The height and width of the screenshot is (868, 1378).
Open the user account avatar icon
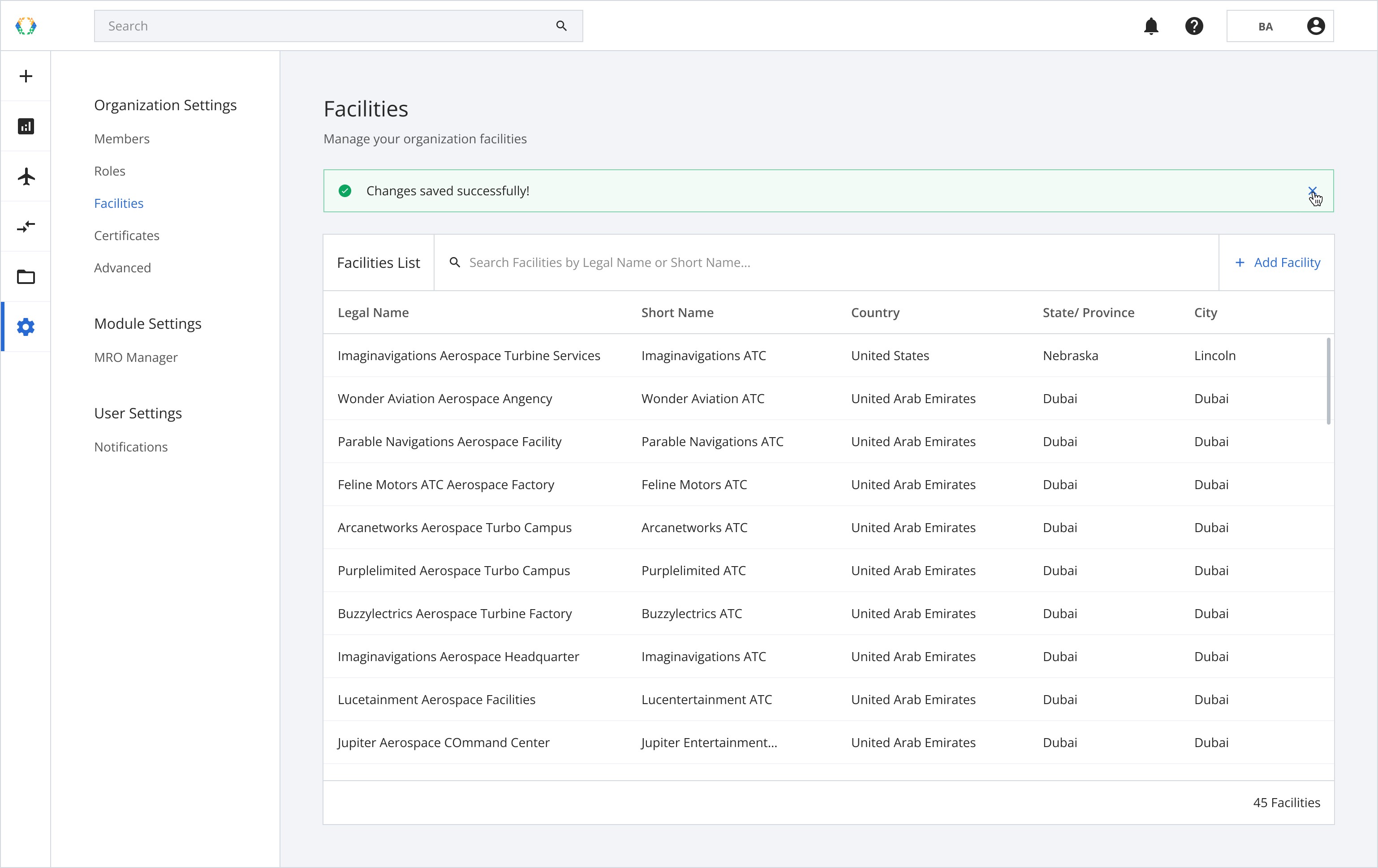click(x=1316, y=26)
